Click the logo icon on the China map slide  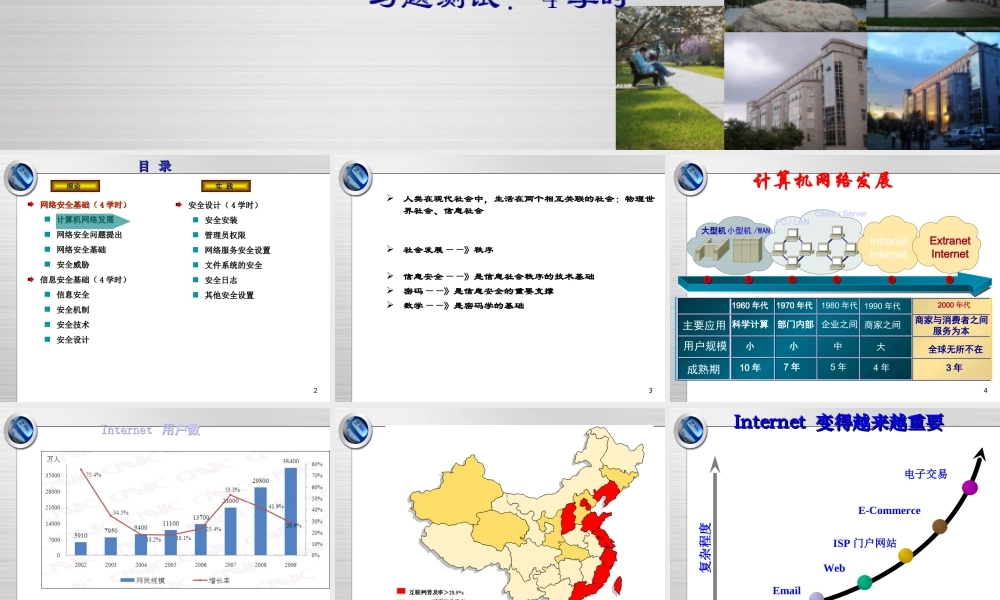click(355, 429)
